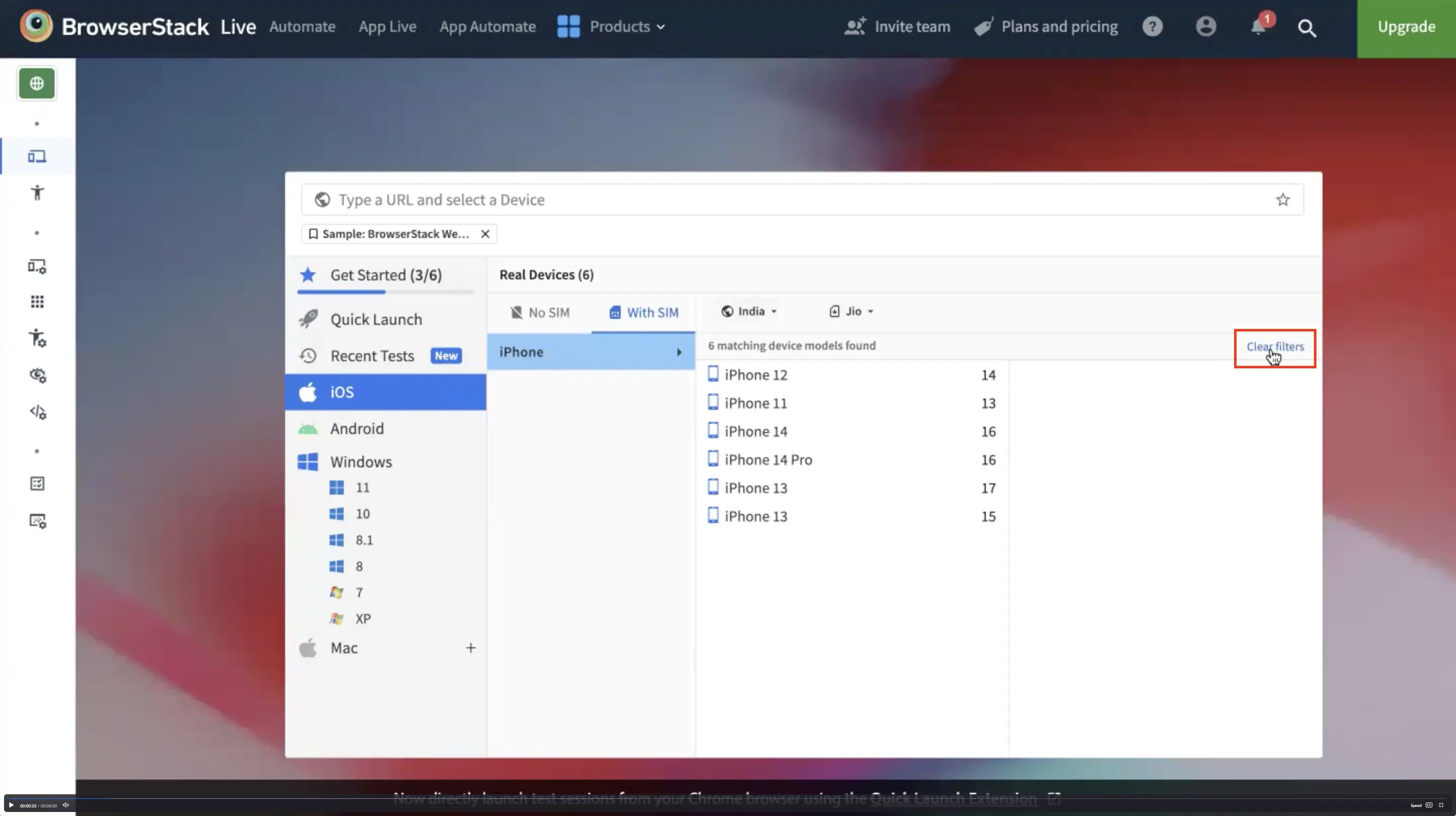
Task: Click the Clear filters link
Action: click(1275, 347)
